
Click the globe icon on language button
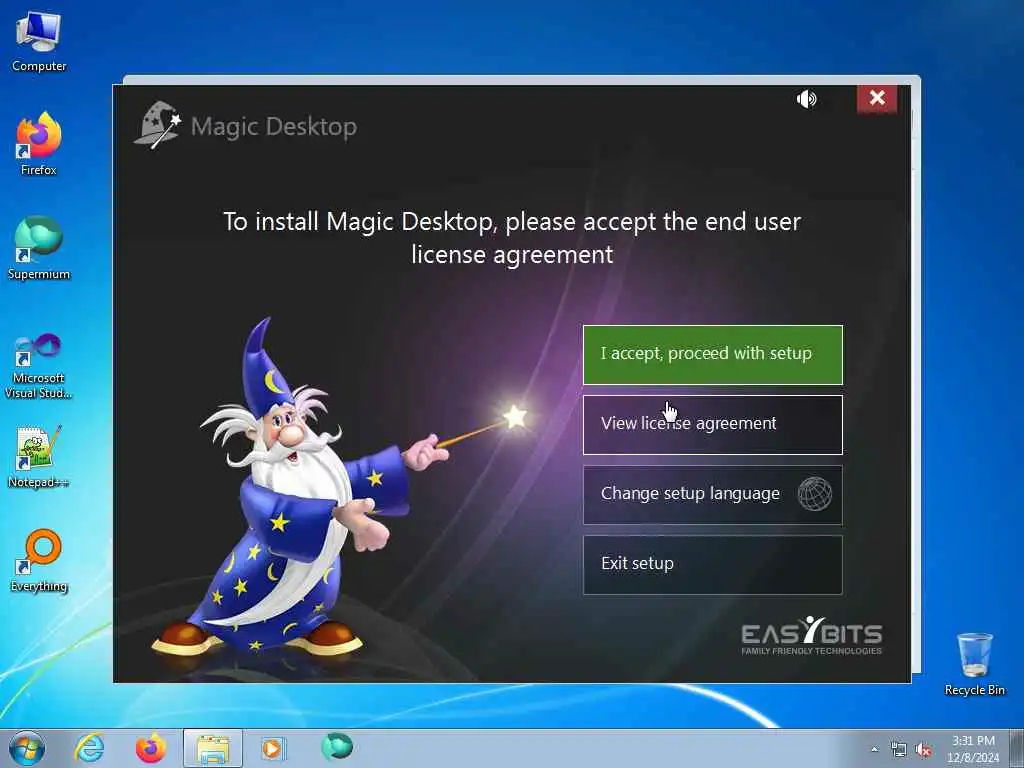pyautogui.click(x=814, y=494)
